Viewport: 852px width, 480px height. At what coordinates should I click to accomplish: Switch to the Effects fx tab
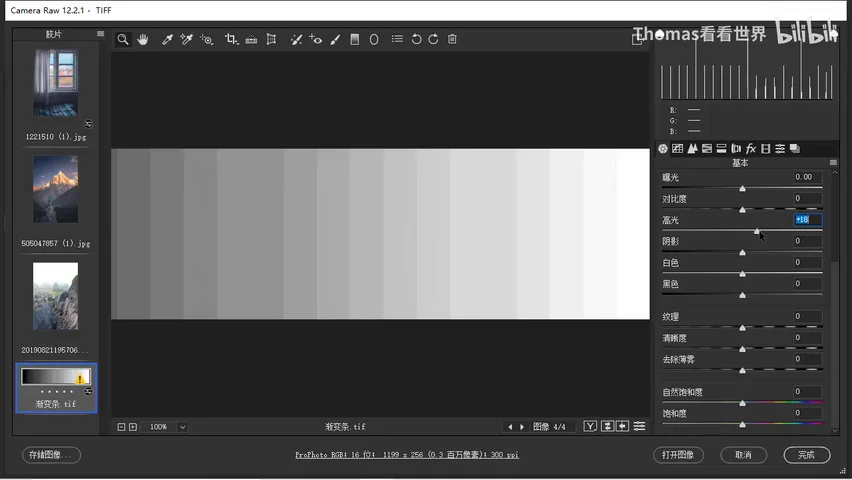point(751,148)
